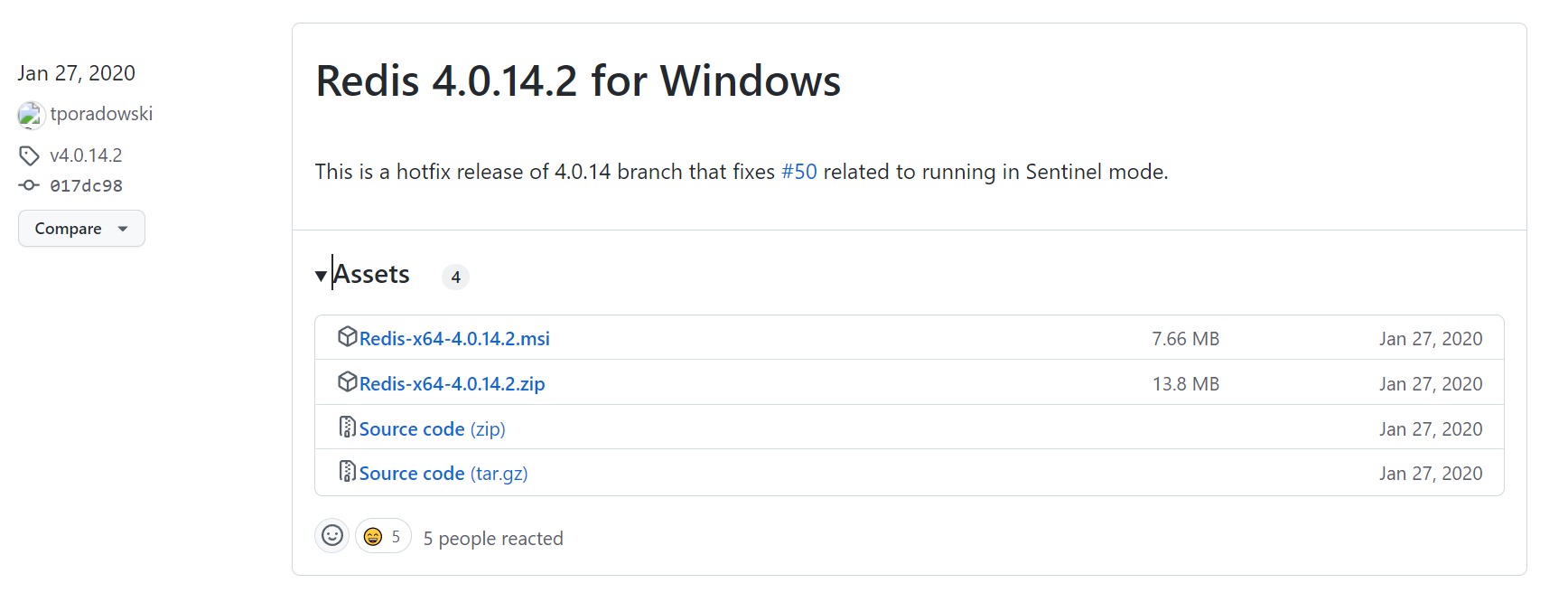Viewport: 1568px width, 602px height.
Task: Open issue #50 link
Action: [798, 172]
